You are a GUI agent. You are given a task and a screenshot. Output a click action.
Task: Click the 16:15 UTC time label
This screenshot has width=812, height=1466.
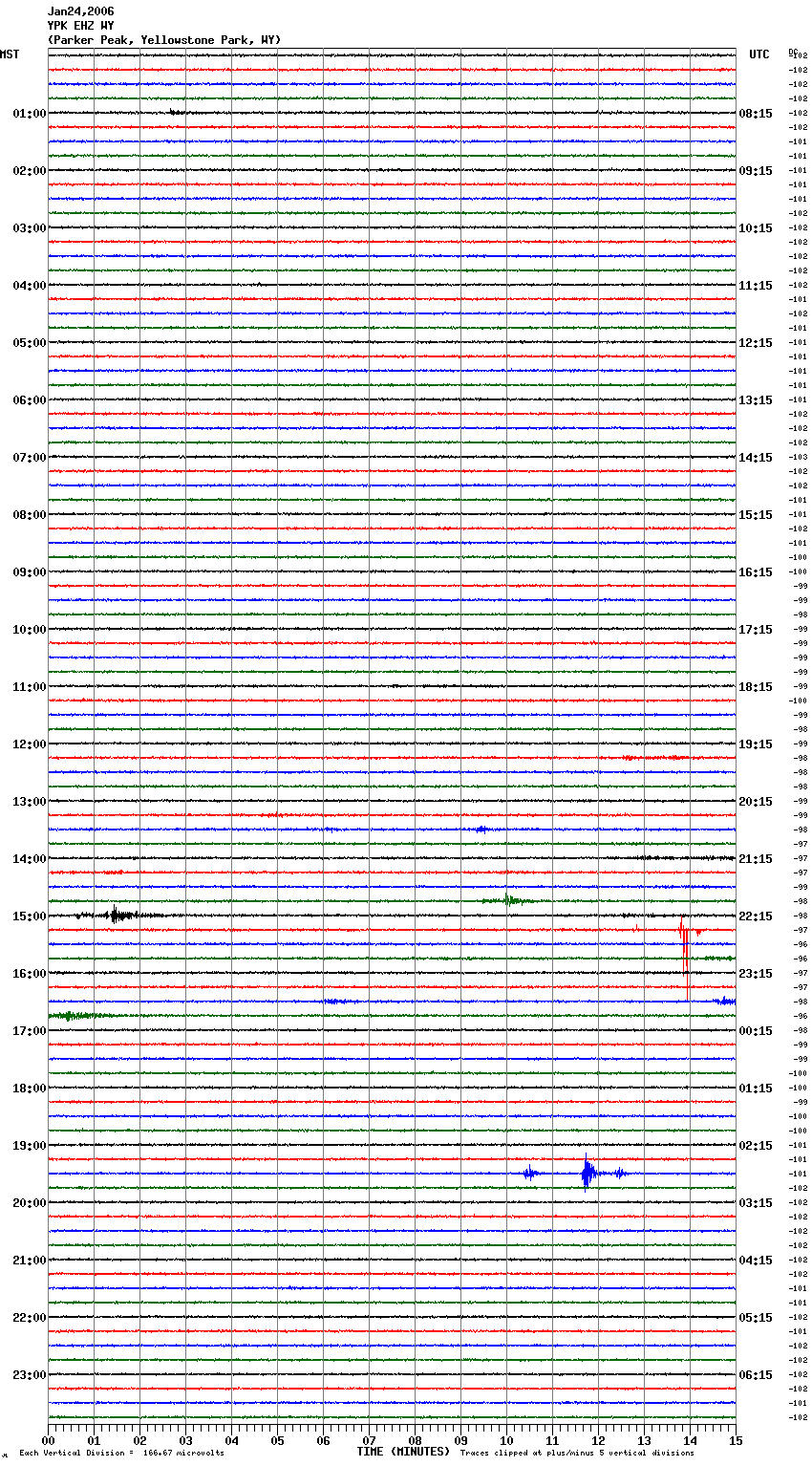pos(756,572)
